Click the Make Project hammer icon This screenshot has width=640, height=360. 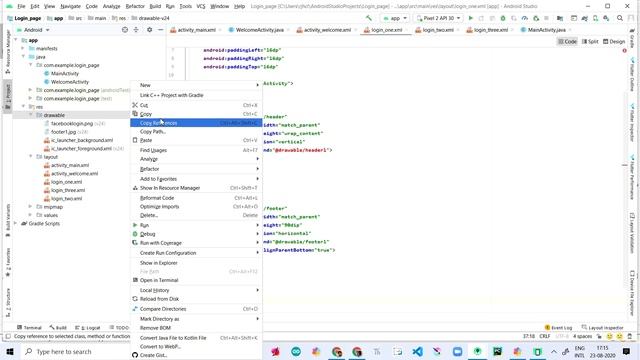point(369,18)
